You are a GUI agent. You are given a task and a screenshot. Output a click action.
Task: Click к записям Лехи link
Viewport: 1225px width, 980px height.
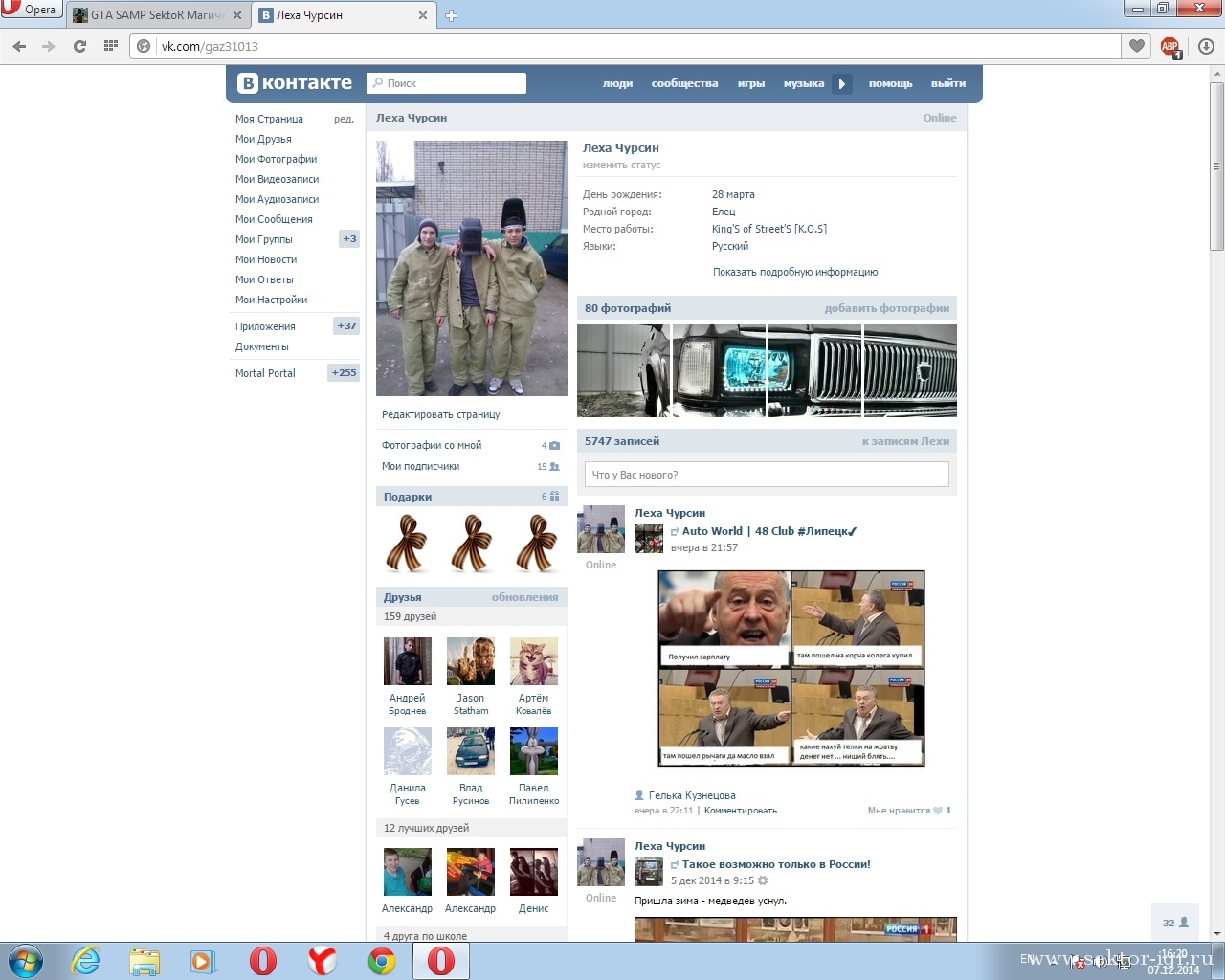tap(905, 441)
